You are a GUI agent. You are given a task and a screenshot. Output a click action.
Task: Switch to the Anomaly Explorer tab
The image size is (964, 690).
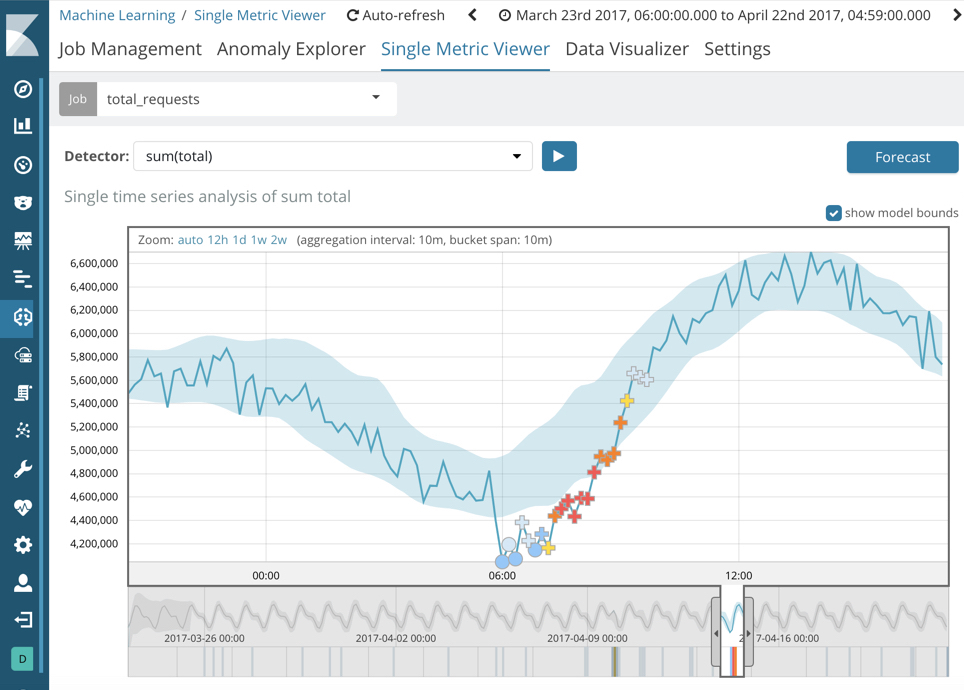pyautogui.click(x=291, y=49)
